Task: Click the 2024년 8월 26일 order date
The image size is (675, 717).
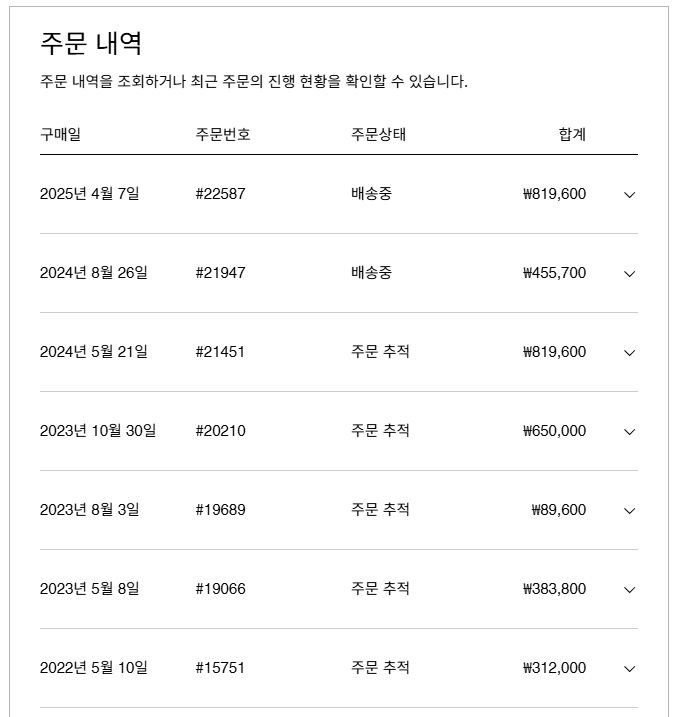Action: click(93, 273)
